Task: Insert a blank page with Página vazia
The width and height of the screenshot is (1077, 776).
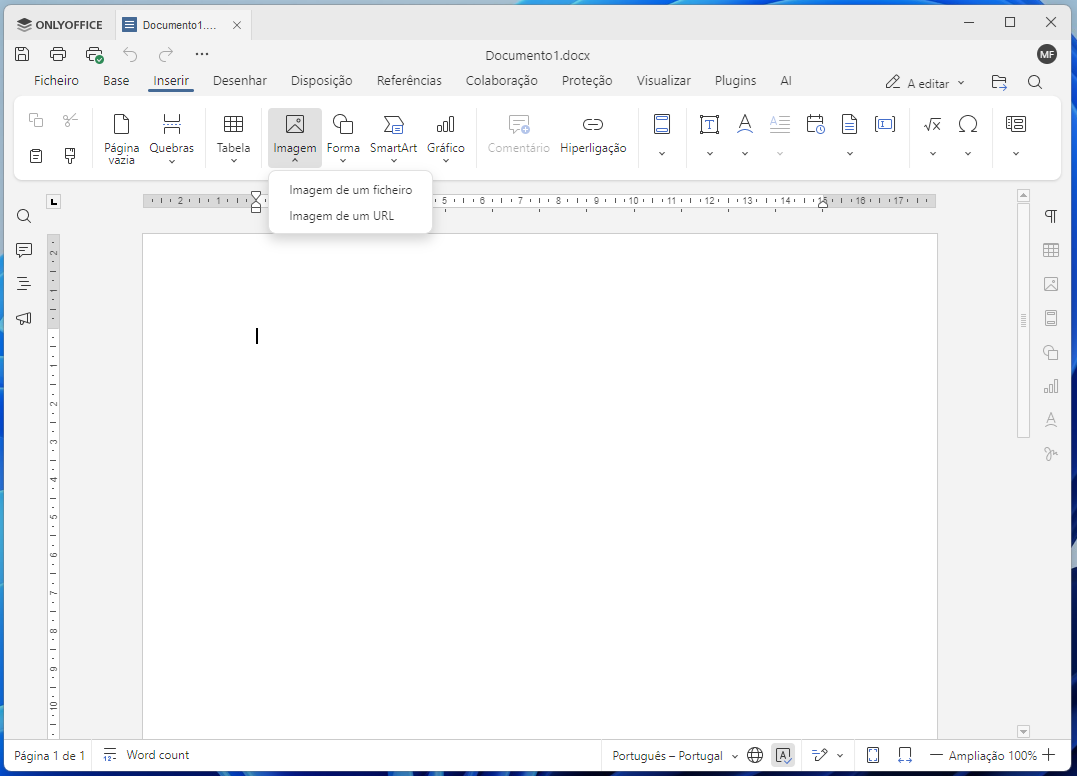Action: pos(121,136)
